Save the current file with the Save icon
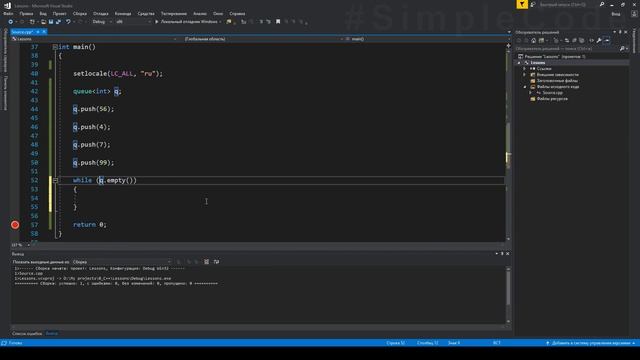The height and width of the screenshot is (360, 640). point(51,22)
